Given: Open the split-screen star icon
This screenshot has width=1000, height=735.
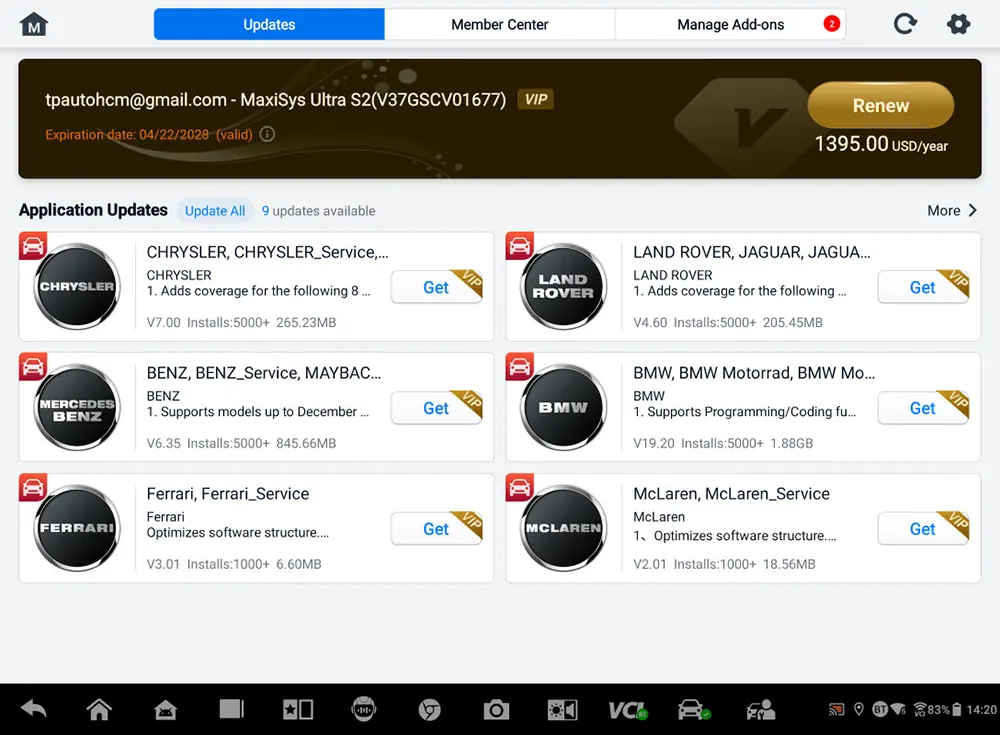Looking at the screenshot, I should coord(298,709).
